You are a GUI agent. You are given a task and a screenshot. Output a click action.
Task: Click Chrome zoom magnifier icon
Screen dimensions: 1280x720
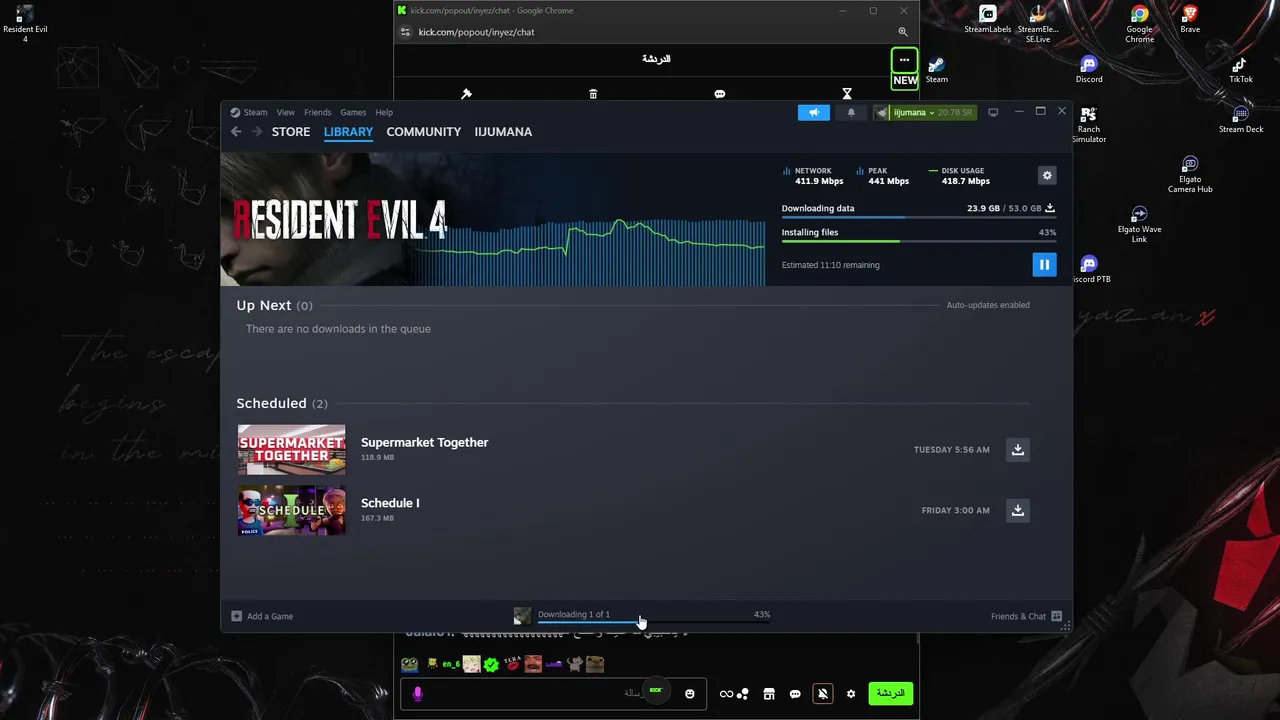pyautogui.click(x=903, y=32)
